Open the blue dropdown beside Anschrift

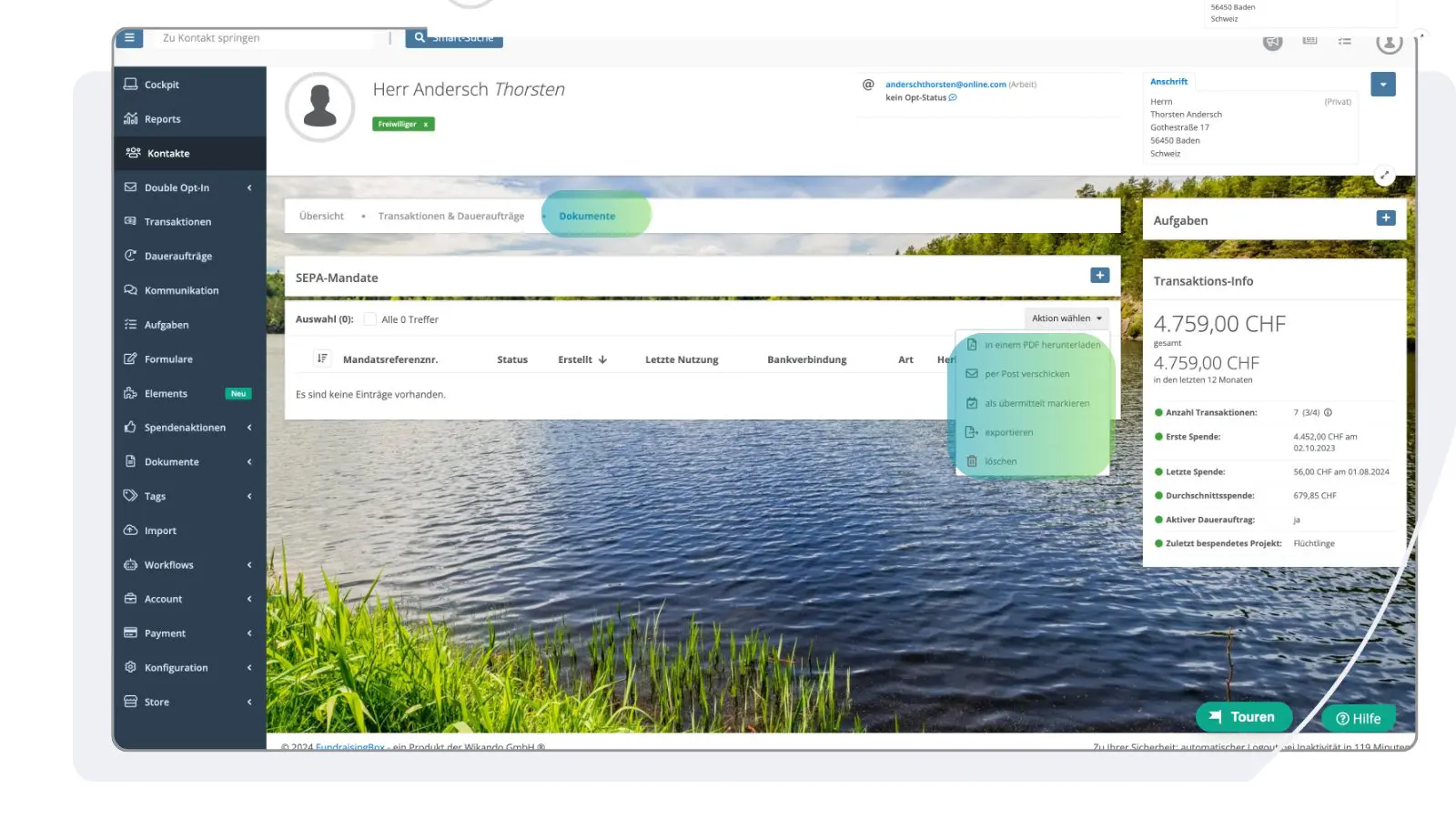pyautogui.click(x=1382, y=85)
